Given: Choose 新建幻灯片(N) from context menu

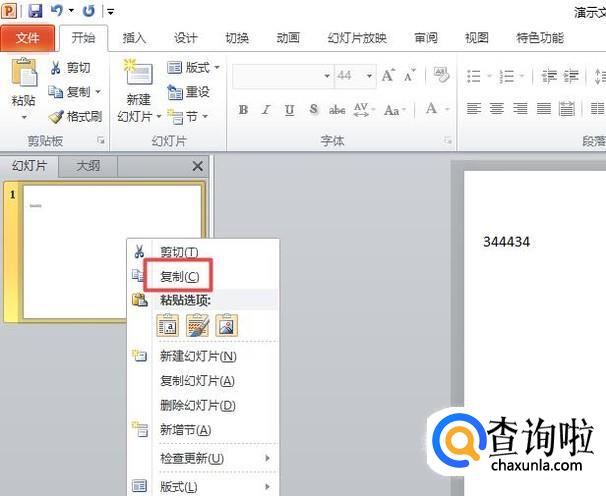Looking at the screenshot, I should 198,356.
